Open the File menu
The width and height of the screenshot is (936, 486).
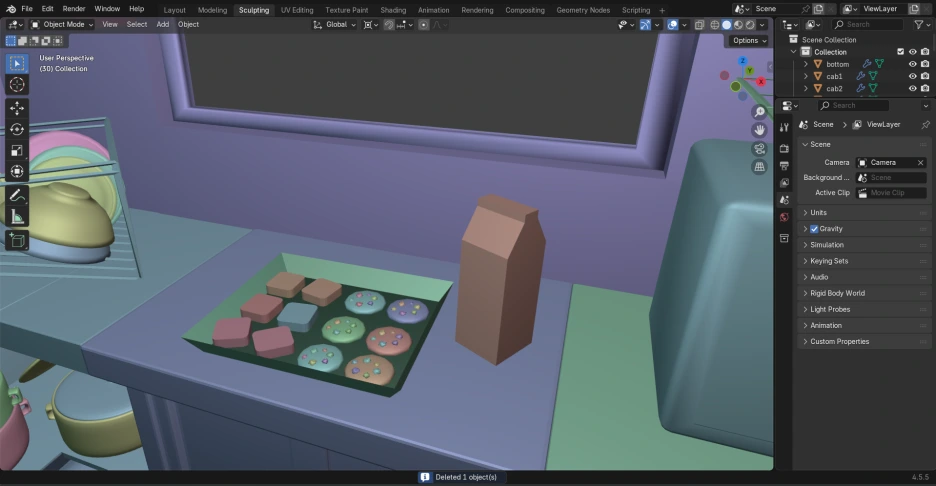[27, 9]
